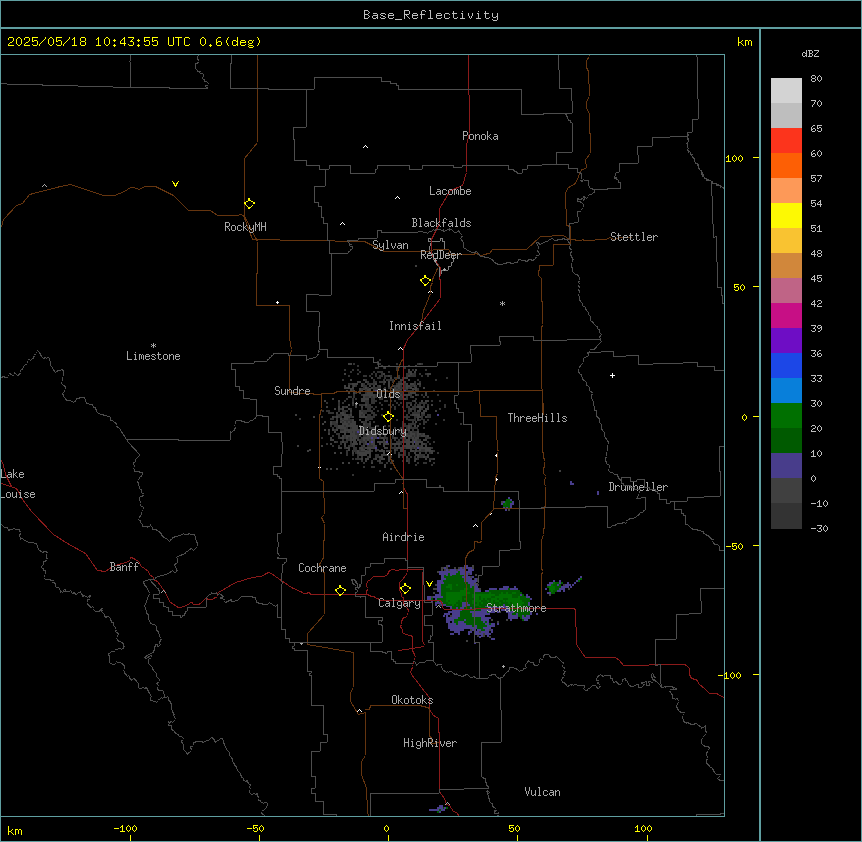Click the small green echo south of ThreeHills
The width and height of the screenshot is (862, 842).
[507, 503]
